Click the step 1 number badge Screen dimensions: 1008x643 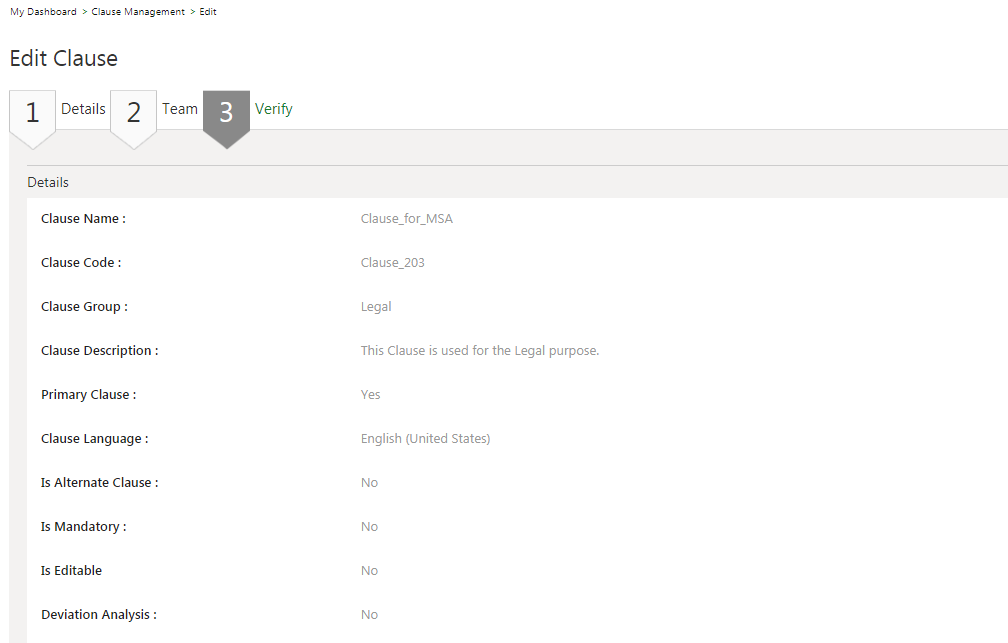tap(32, 113)
